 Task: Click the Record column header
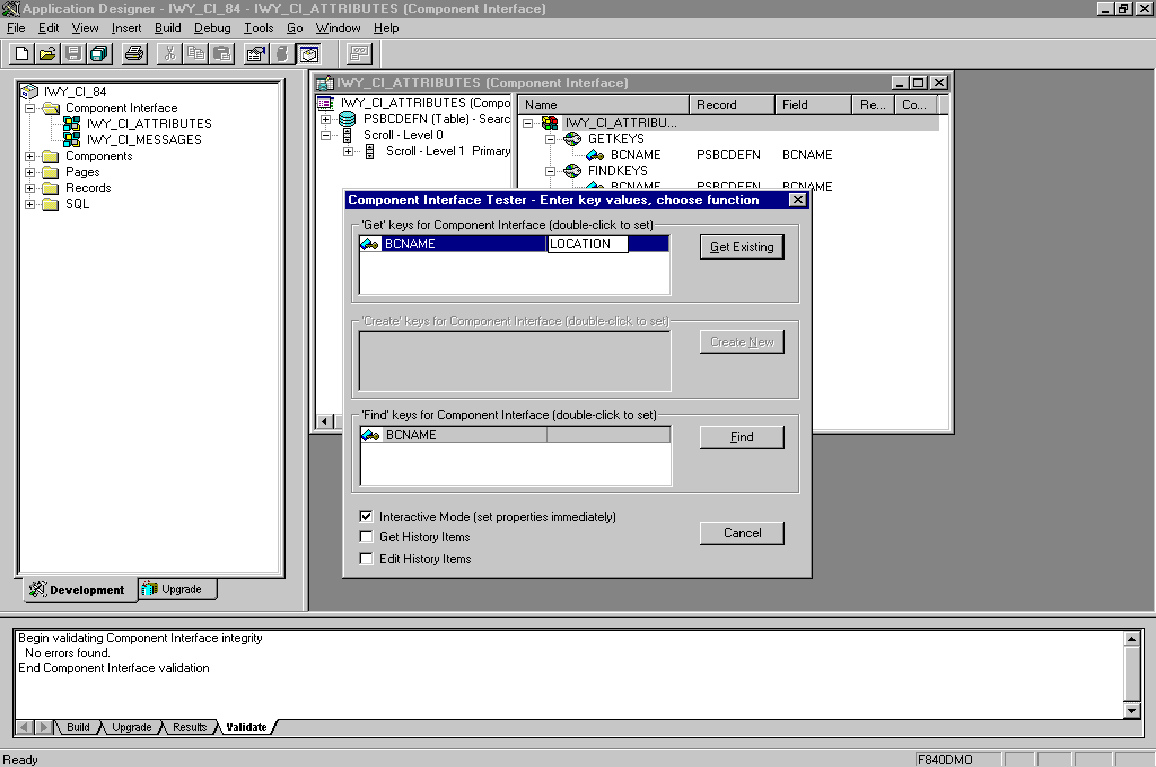pyautogui.click(x=731, y=105)
